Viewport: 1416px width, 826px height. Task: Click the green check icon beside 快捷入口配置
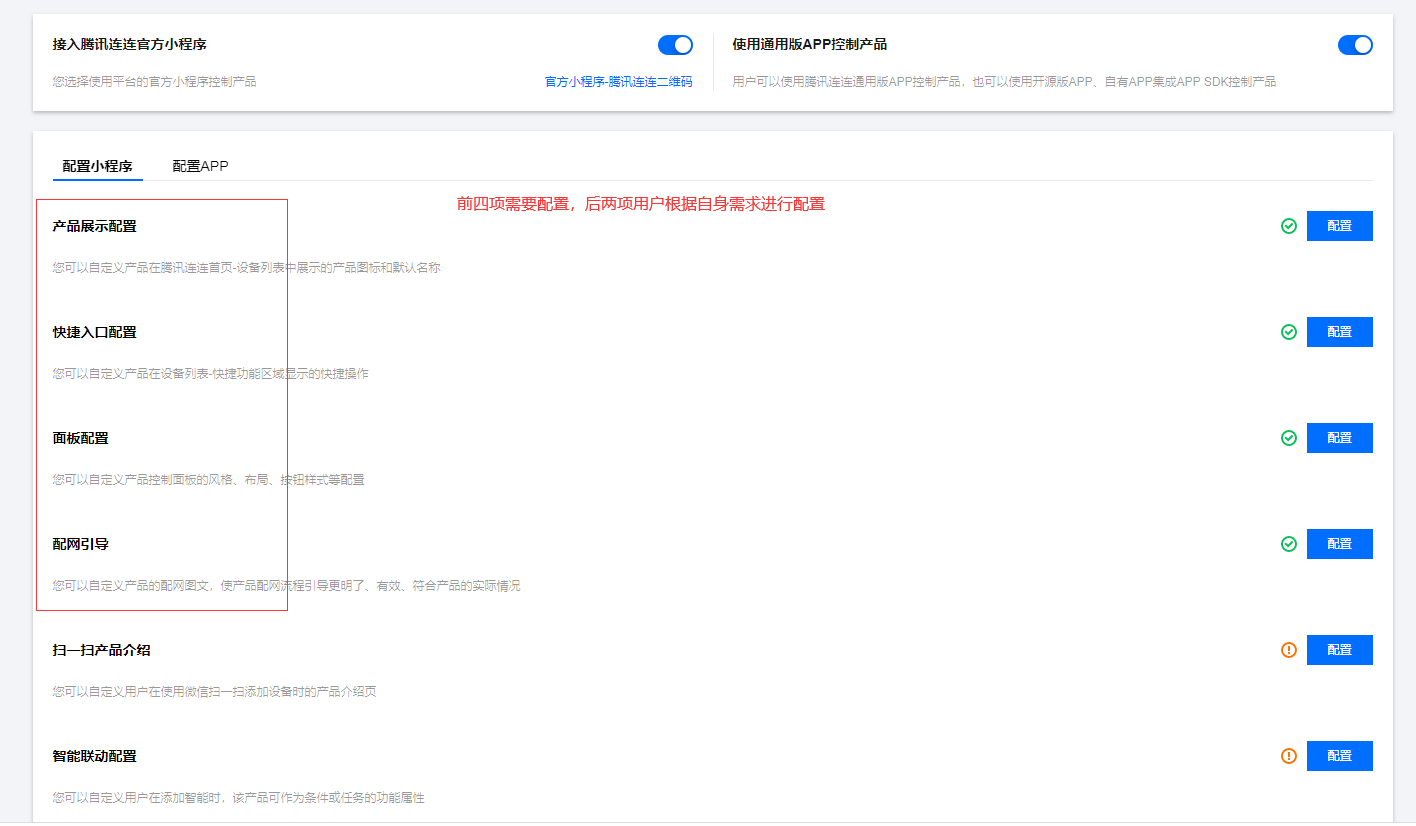[1288, 331]
